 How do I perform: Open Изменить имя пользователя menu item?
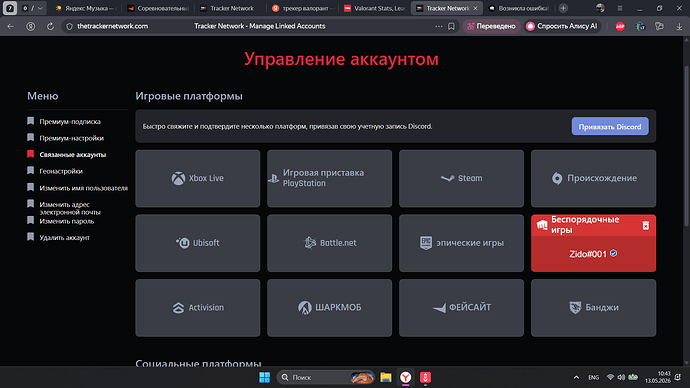click(84, 188)
